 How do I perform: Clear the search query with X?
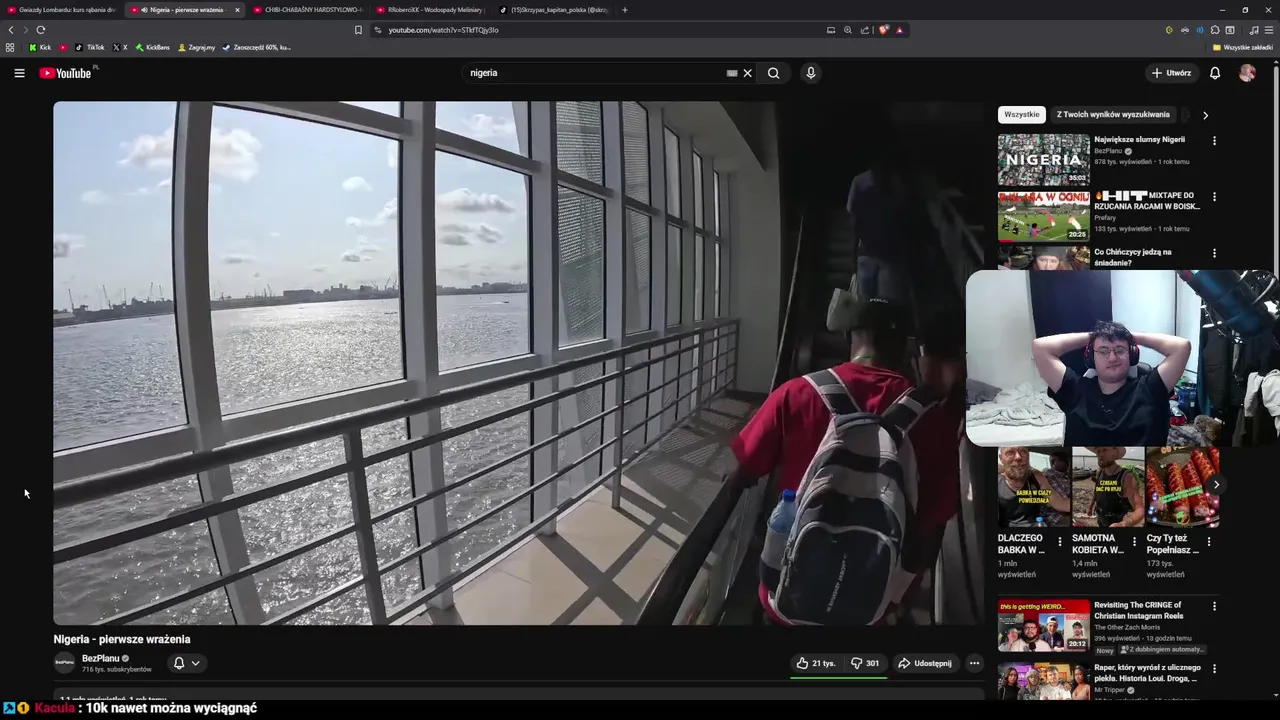(x=747, y=73)
